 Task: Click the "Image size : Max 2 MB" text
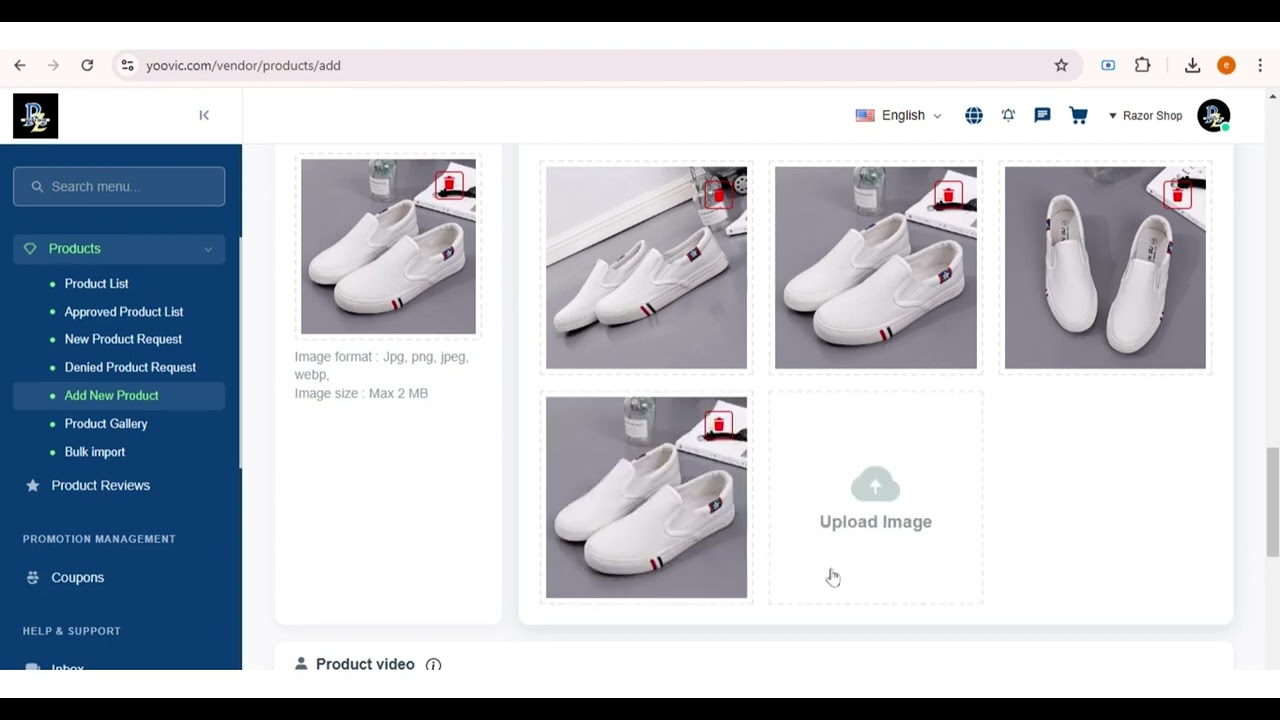[361, 393]
